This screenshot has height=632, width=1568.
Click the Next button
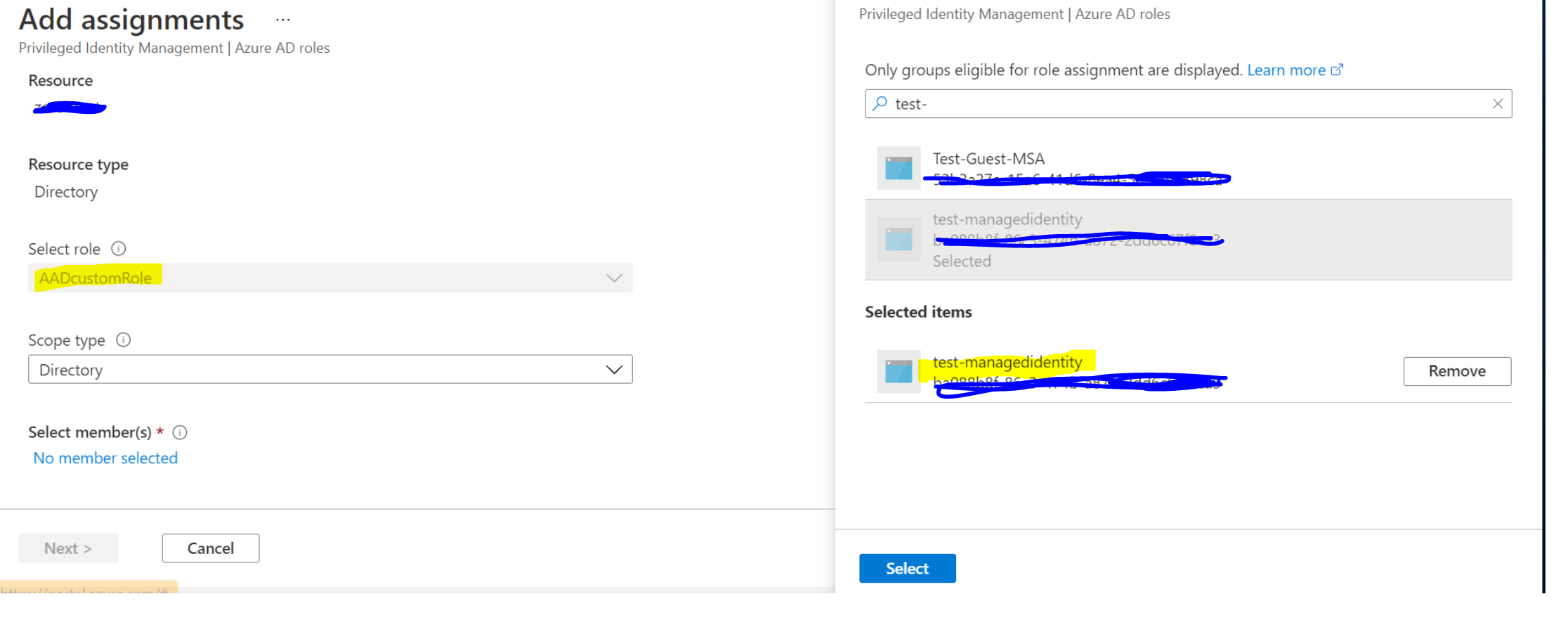pos(68,548)
